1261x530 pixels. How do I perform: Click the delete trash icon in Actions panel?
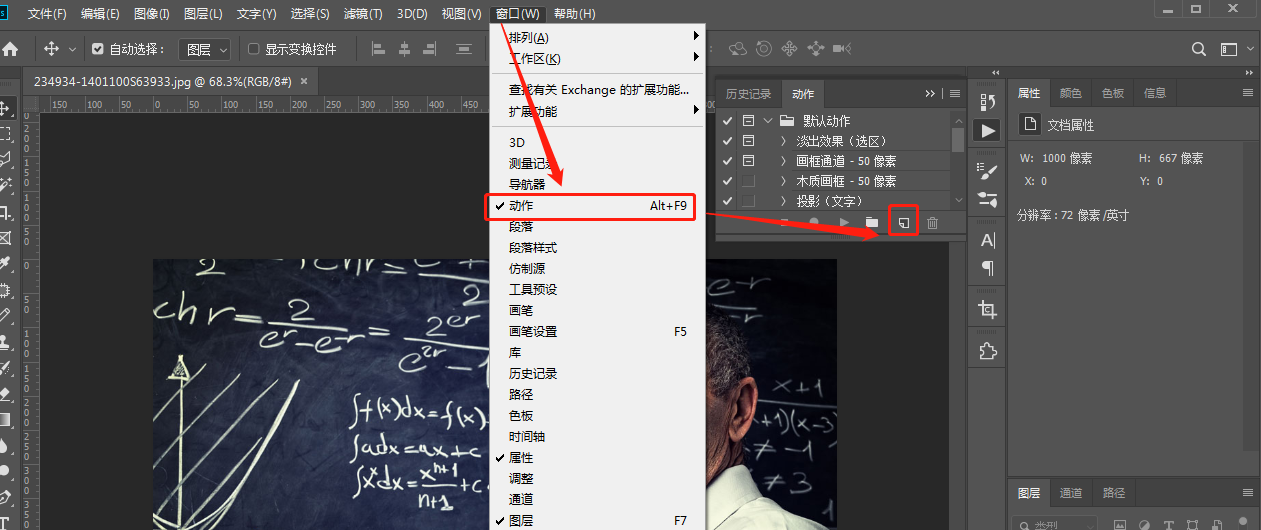pyautogui.click(x=932, y=222)
